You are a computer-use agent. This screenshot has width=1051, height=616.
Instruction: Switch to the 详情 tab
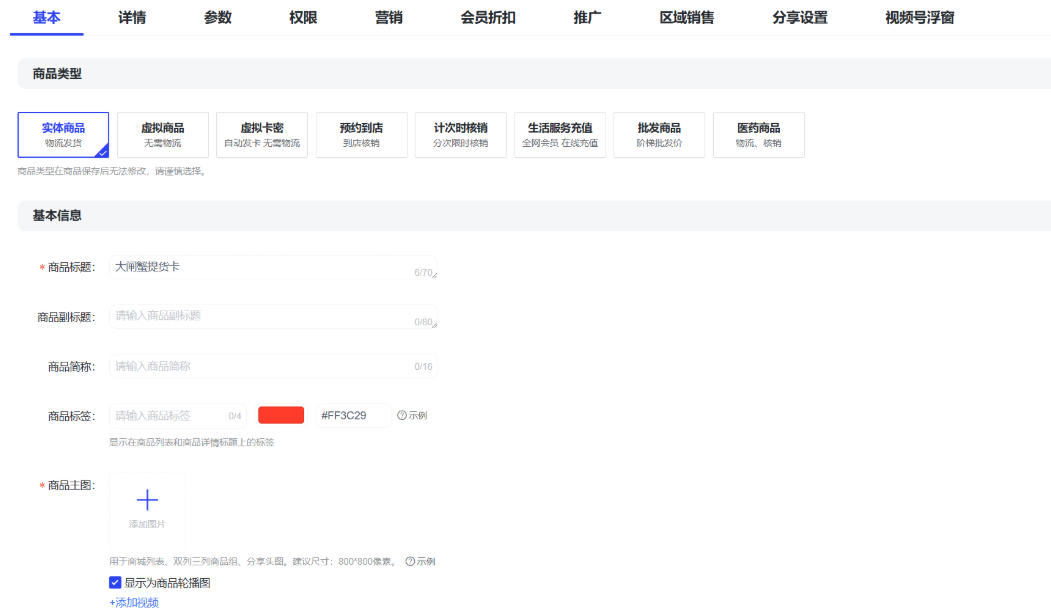point(132,17)
